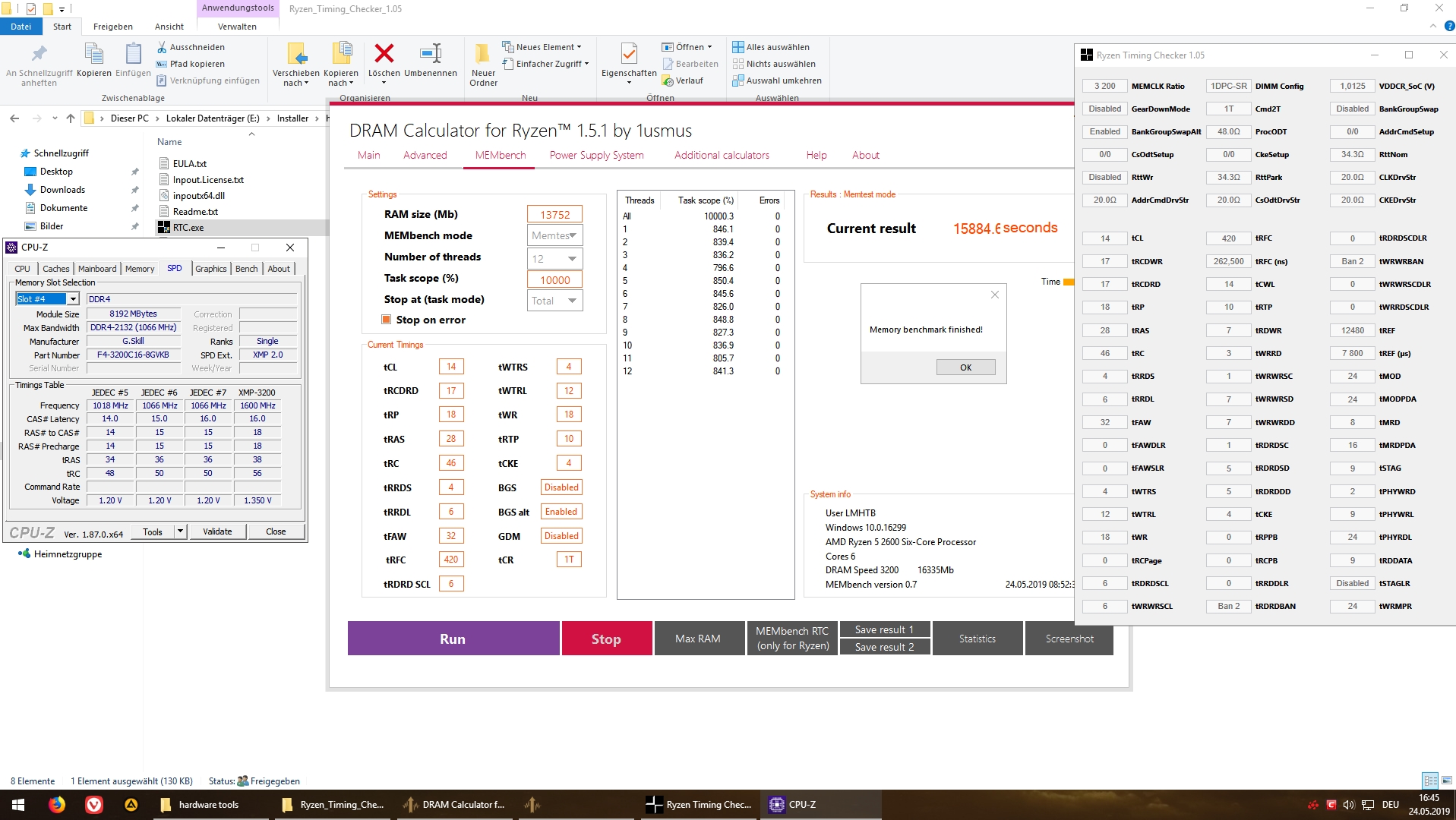
Task: Click OK in benchmark finished dialog
Action: tap(965, 367)
